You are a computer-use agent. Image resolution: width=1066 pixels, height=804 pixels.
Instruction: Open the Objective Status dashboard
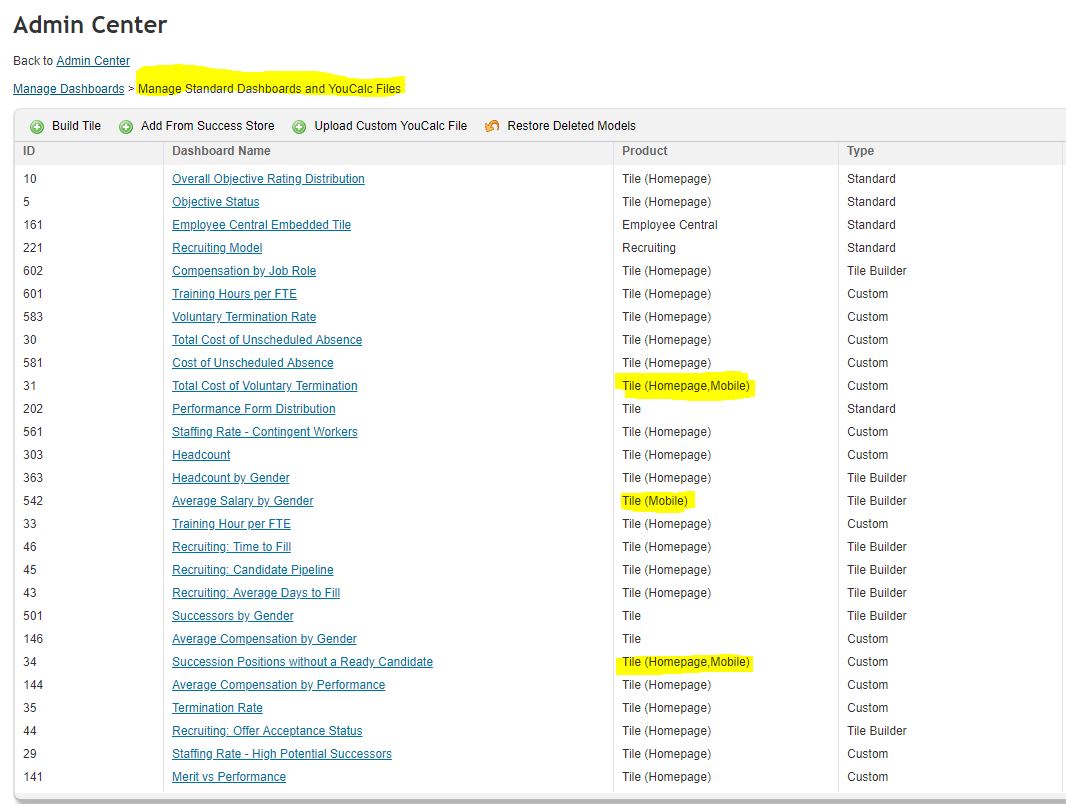216,202
